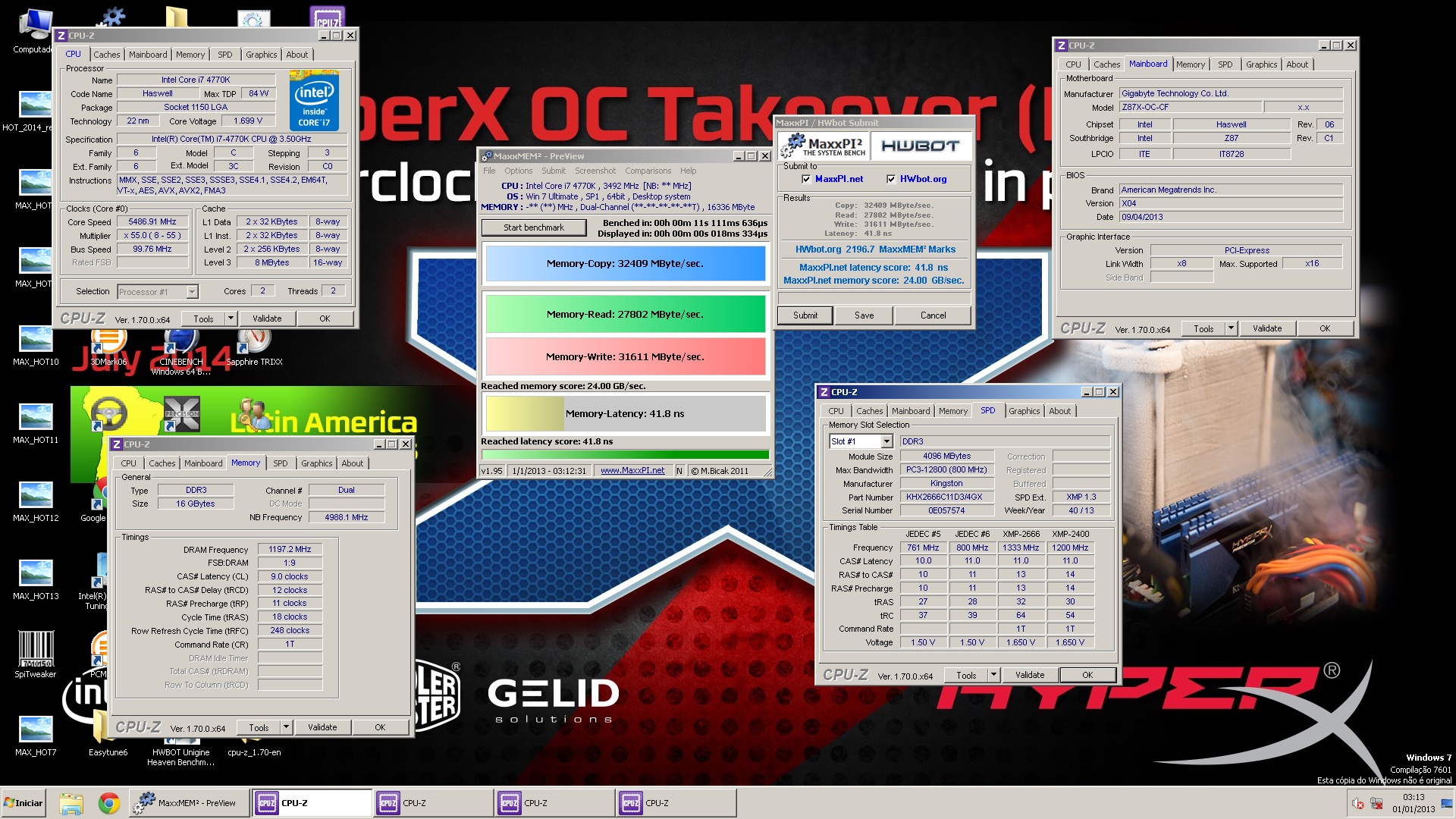Screen dimensions: 1456x819
Task: Open the Comparisons menu in MaxxMEM²
Action: (x=648, y=171)
